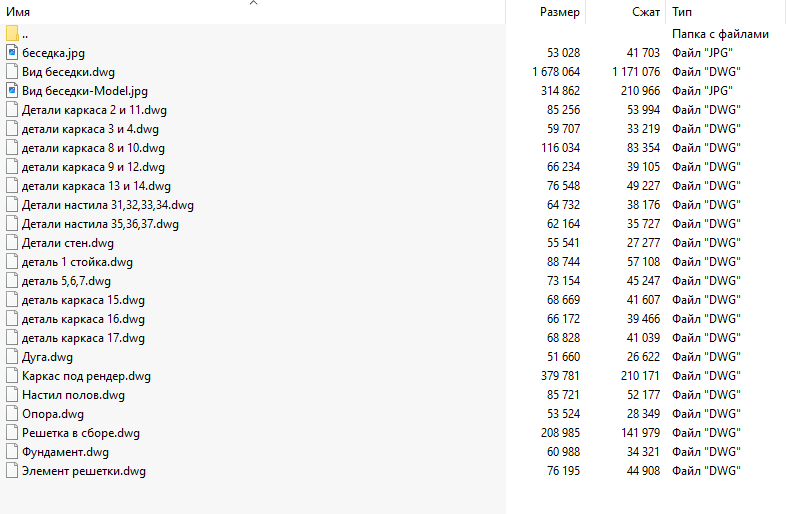Select the Фундамент.dwg file icon
Image resolution: width=786 pixels, height=514 pixels.
tap(13, 452)
